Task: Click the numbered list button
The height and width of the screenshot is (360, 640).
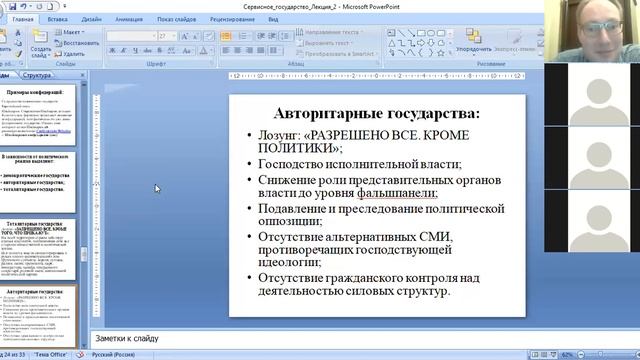Action: point(243,36)
